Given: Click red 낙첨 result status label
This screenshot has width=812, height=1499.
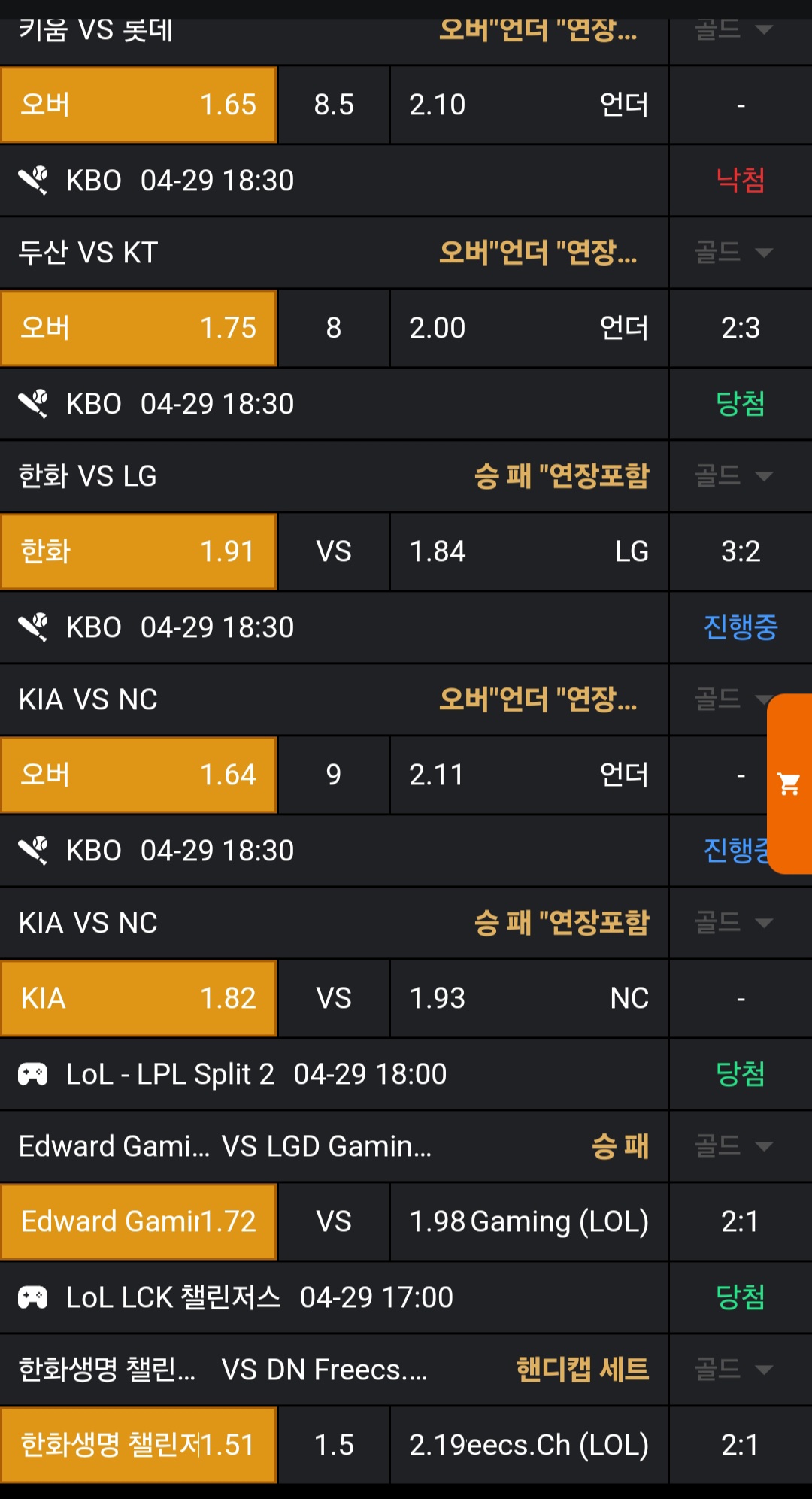Looking at the screenshot, I should pos(740,181).
